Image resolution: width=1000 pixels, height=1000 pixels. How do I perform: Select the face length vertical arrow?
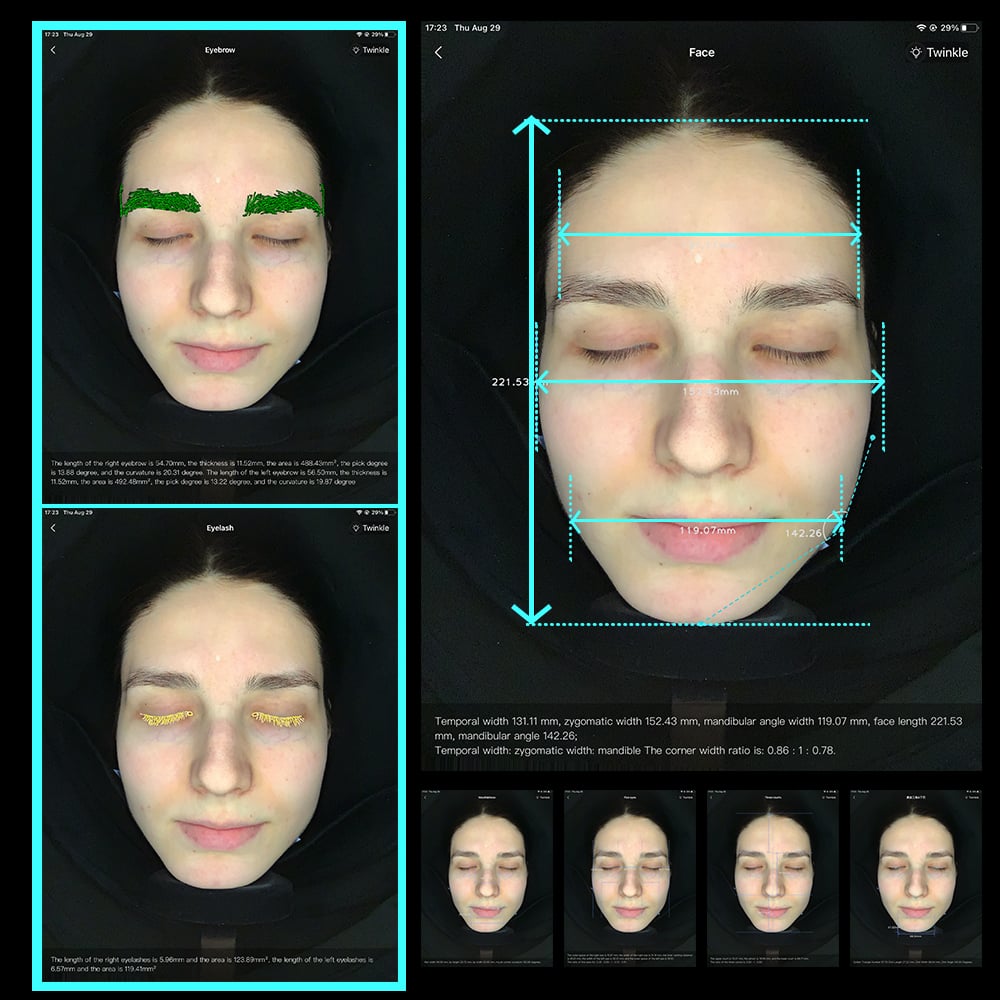click(531, 371)
